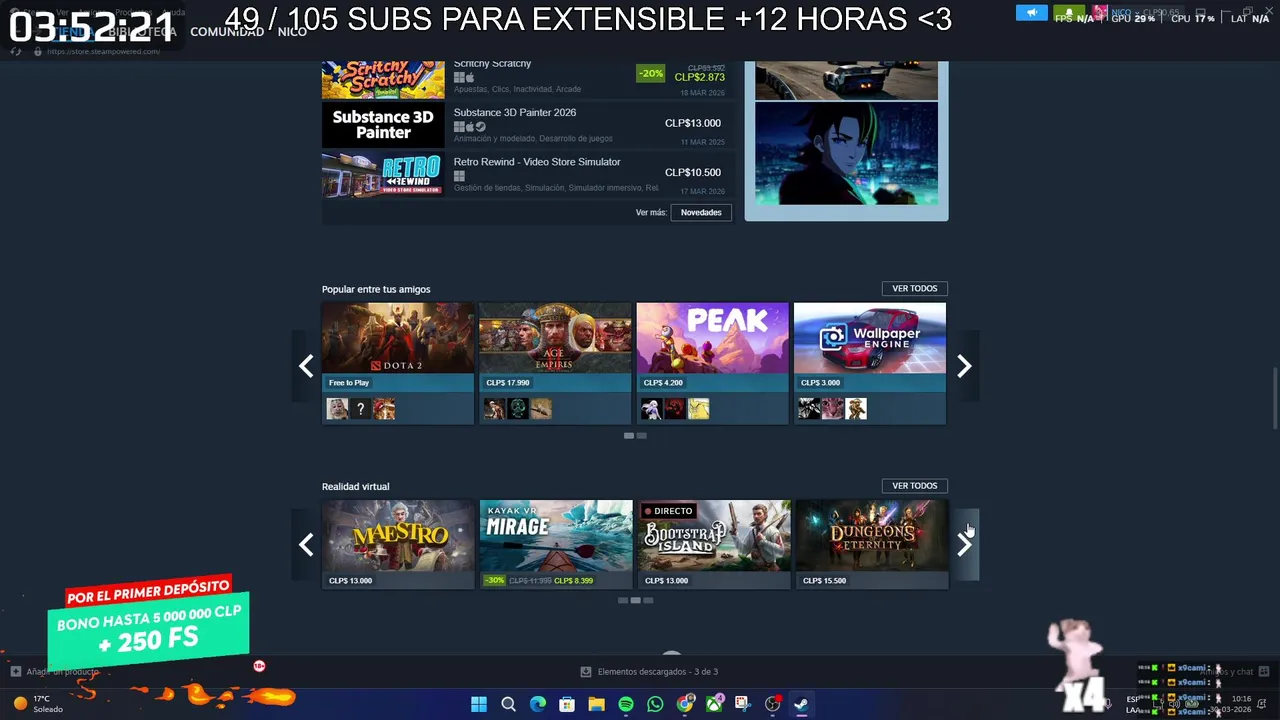Click the question mark friend avatar under Dota 2
The image size is (1280, 720).
(361, 408)
